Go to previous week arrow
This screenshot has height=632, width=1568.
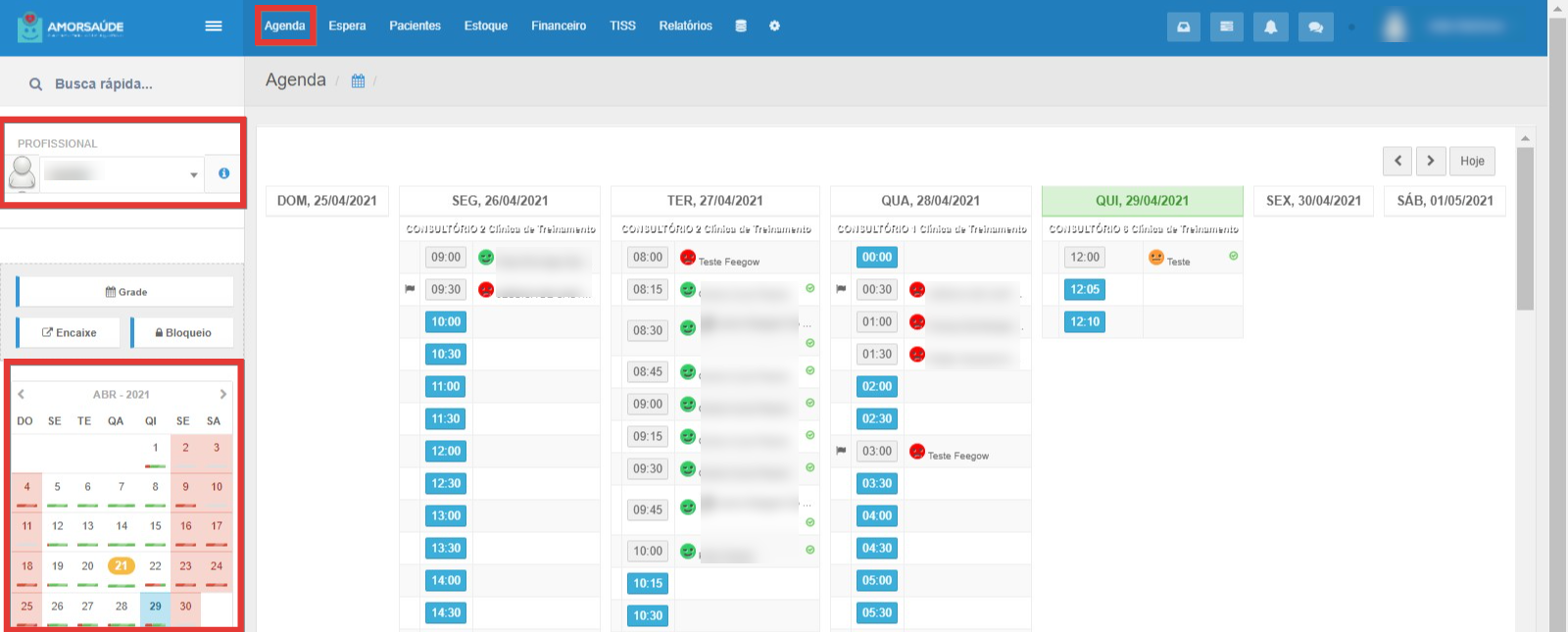[x=1397, y=161]
